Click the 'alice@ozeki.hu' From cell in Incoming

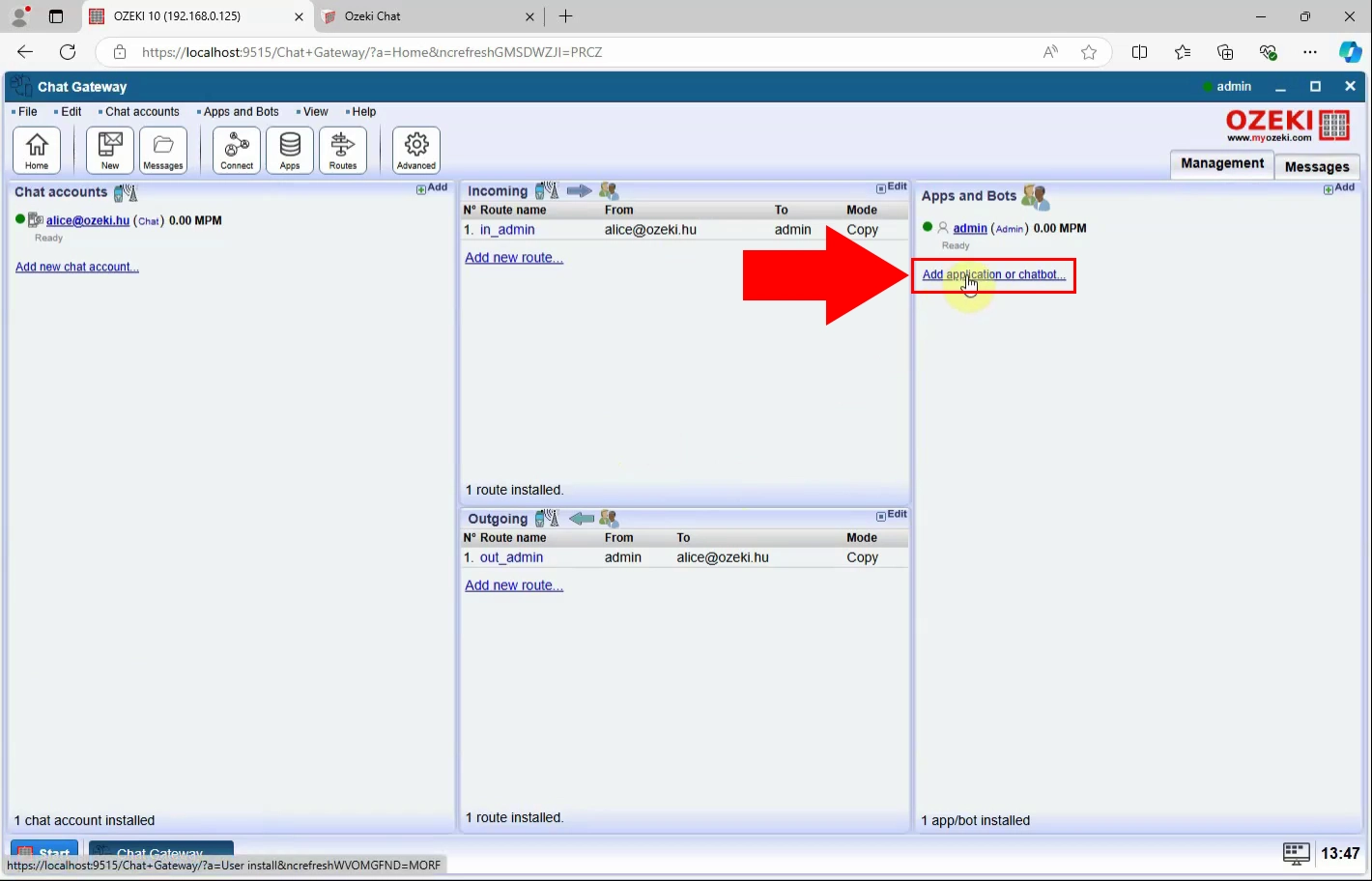pyautogui.click(x=650, y=230)
